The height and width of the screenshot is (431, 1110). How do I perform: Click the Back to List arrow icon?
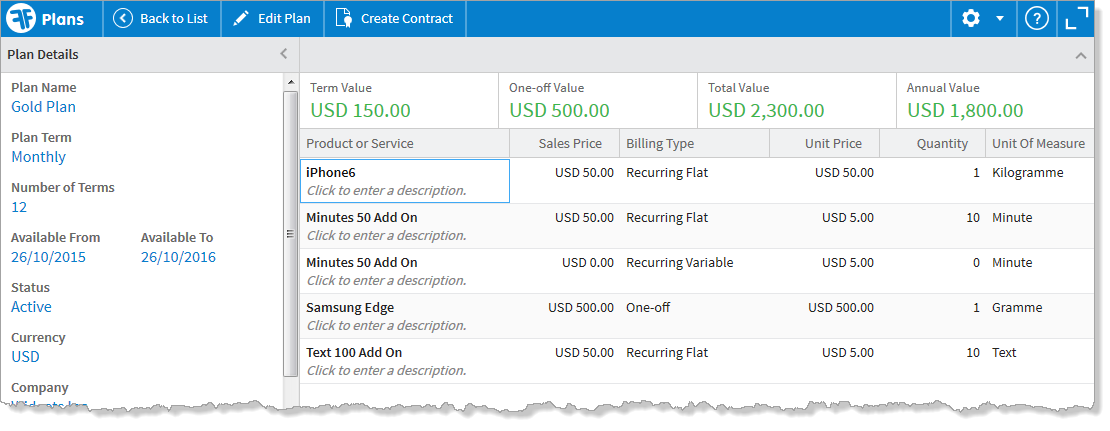pyautogui.click(x=123, y=18)
